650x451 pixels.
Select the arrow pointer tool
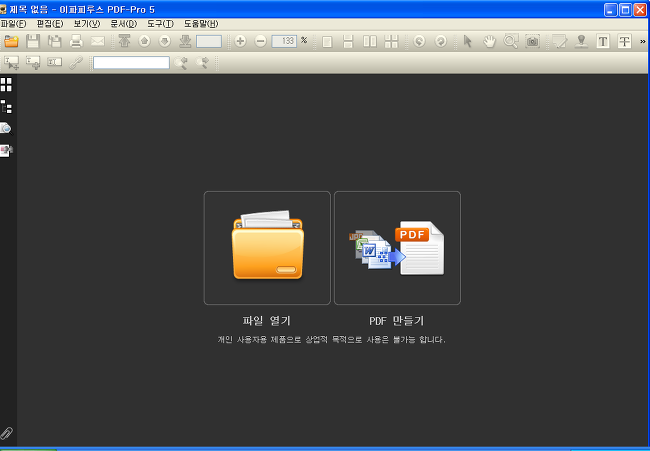coord(468,41)
